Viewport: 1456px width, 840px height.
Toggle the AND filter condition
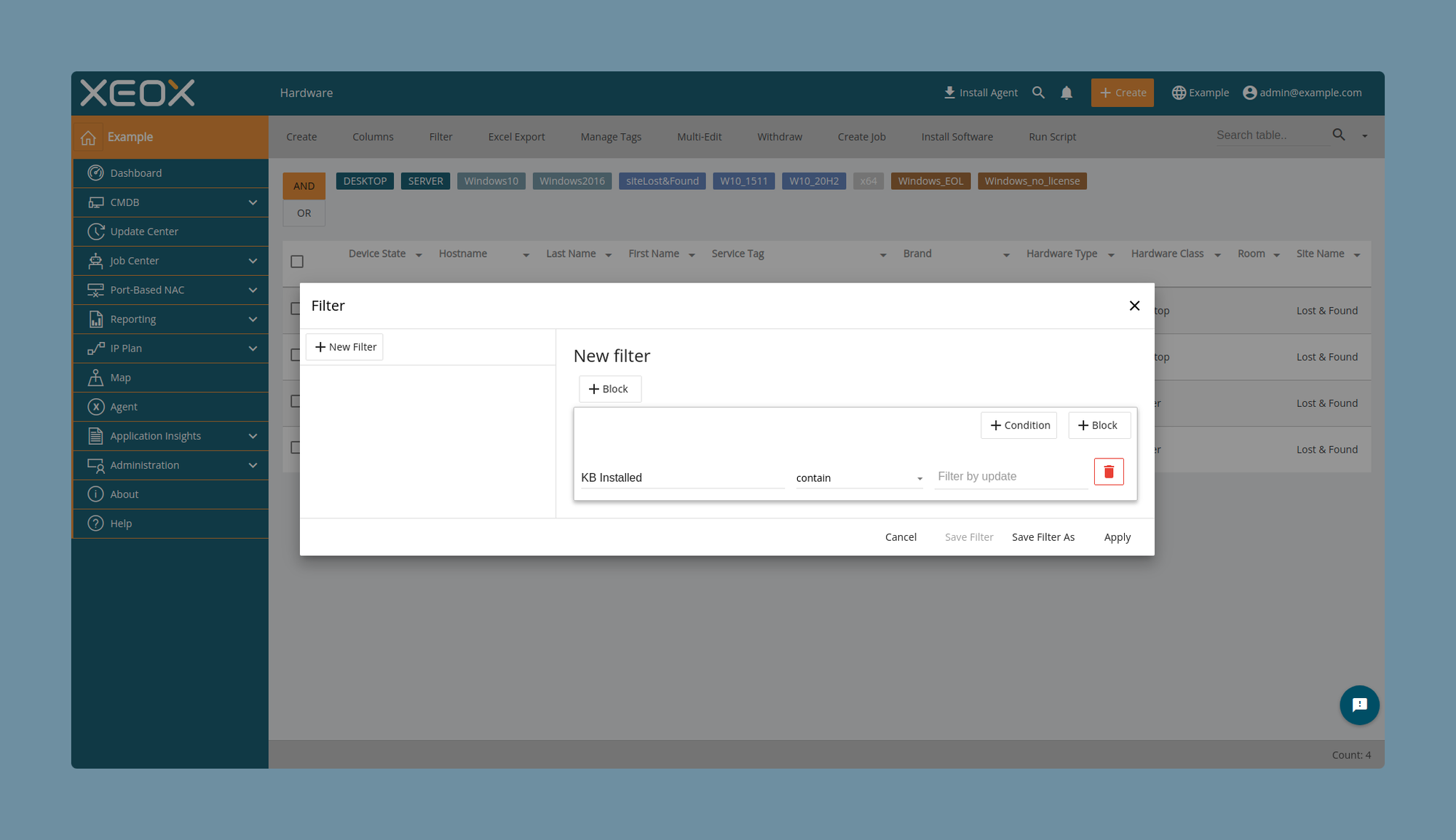tap(304, 186)
